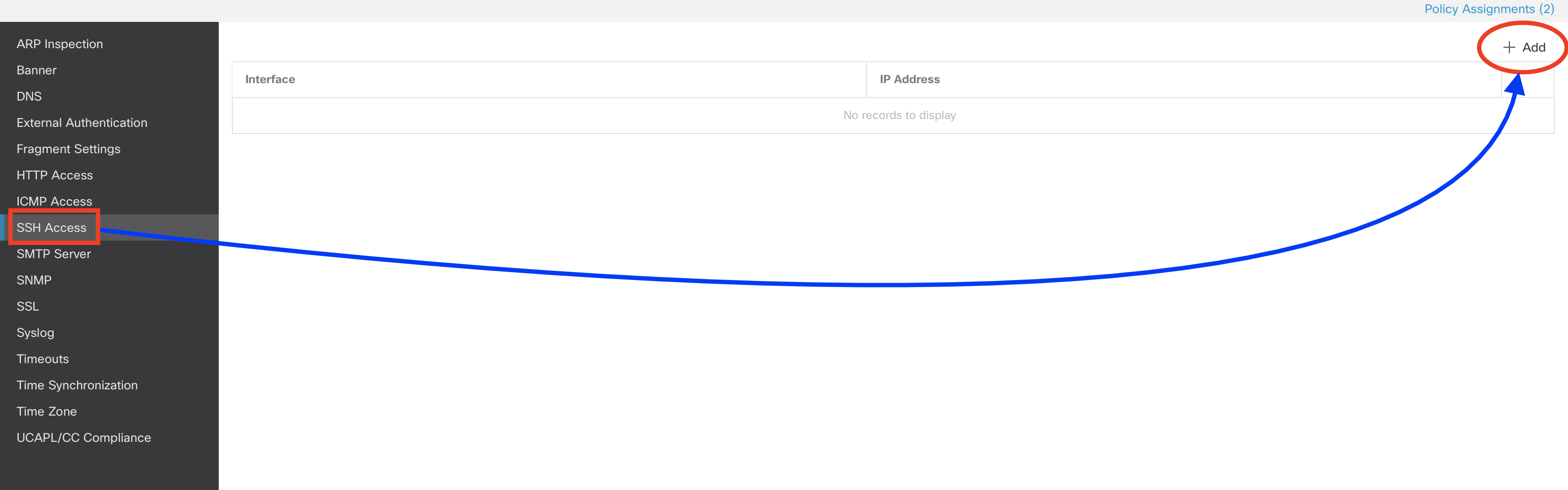Click the IP Address column header
The image size is (1568, 490).
pyautogui.click(x=1183, y=79)
